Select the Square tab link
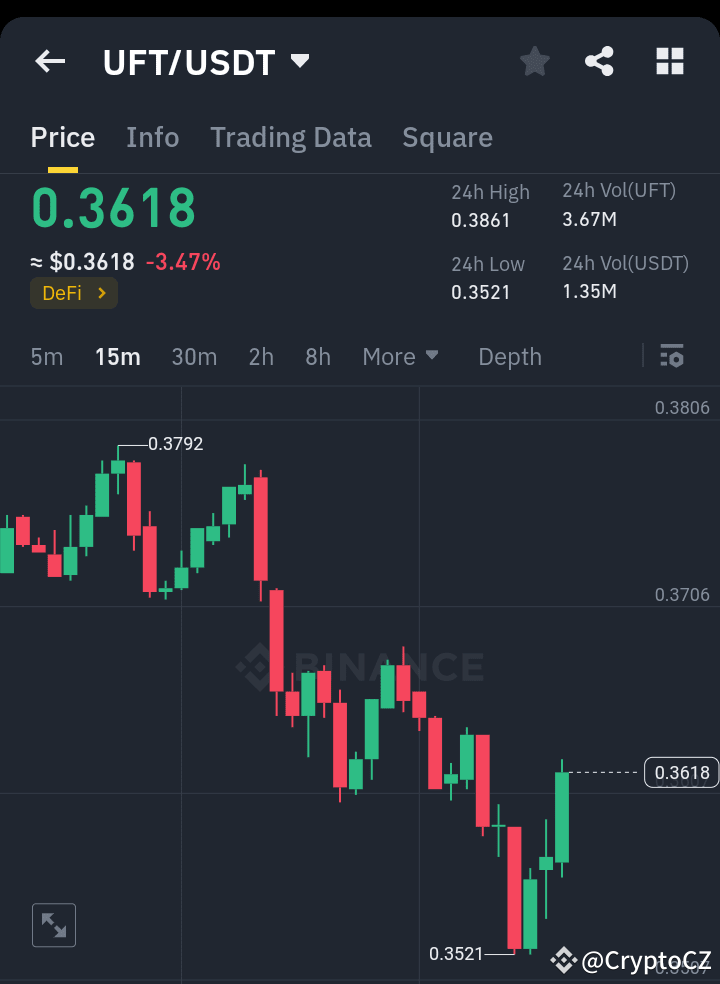This screenshot has width=720, height=984. pyautogui.click(x=447, y=137)
